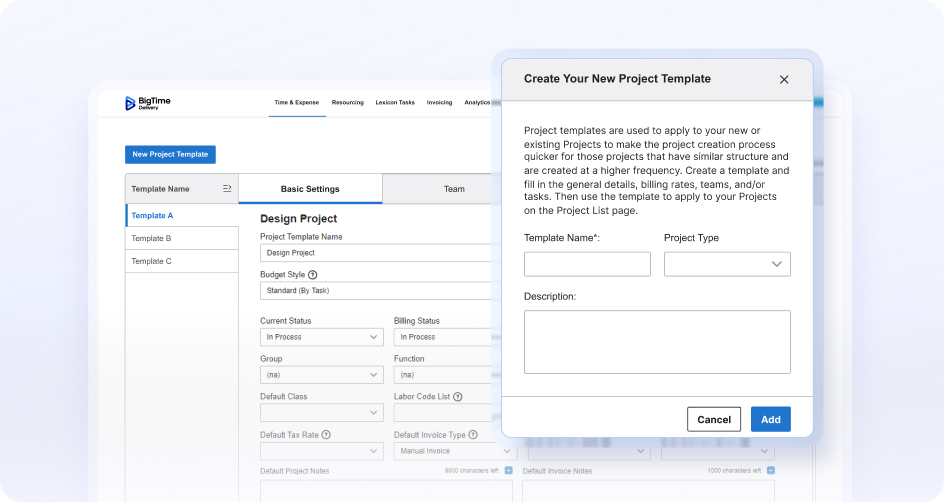Click the Default Invoice Type help icon

point(472,435)
